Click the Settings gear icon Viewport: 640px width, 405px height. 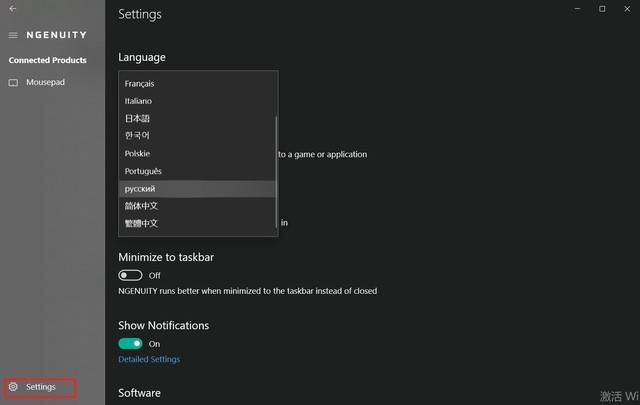click(13, 387)
